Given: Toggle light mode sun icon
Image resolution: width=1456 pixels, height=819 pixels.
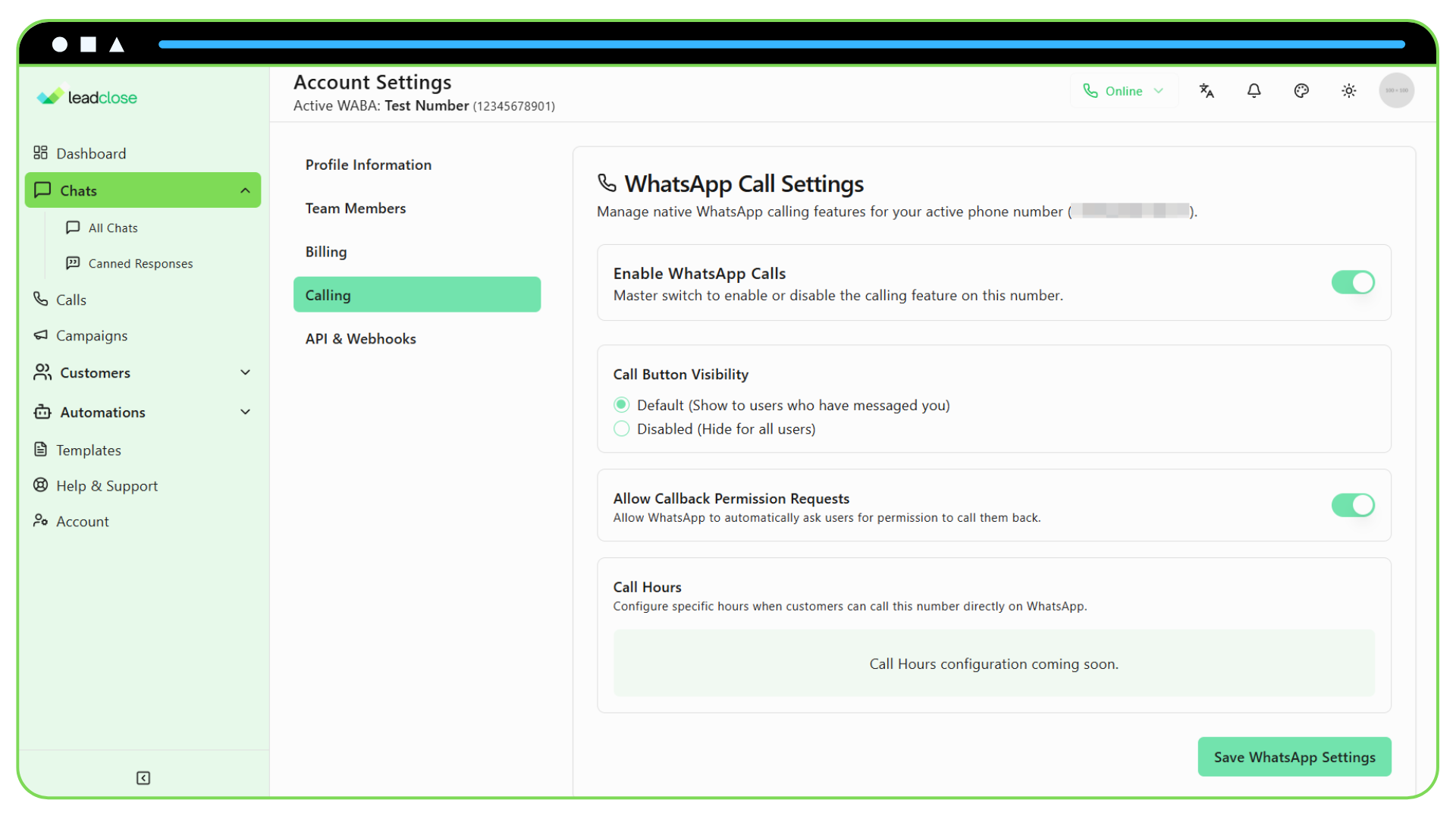Looking at the screenshot, I should pyautogui.click(x=1348, y=91).
